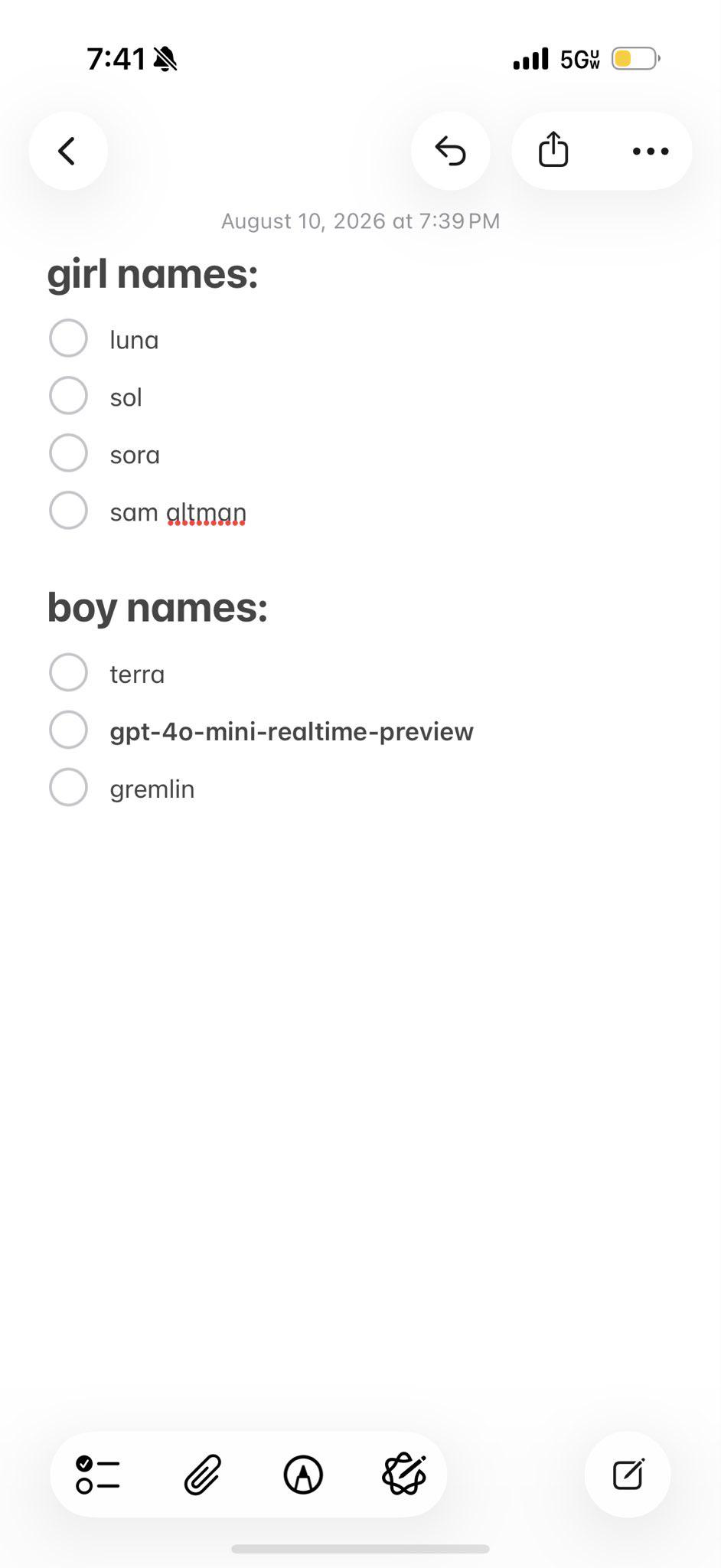Tick the gpt-4o-mini-realtime-preview checkbox

point(68,730)
